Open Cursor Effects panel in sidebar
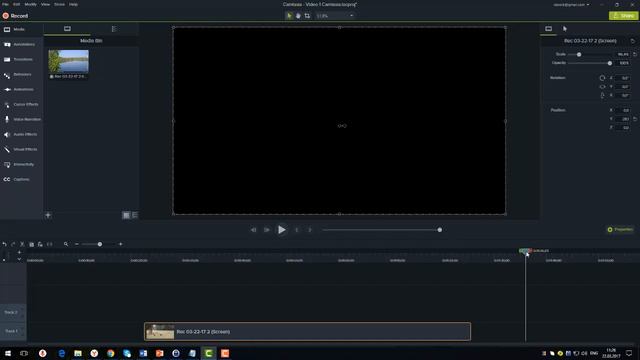The width and height of the screenshot is (640, 360). coord(21,104)
